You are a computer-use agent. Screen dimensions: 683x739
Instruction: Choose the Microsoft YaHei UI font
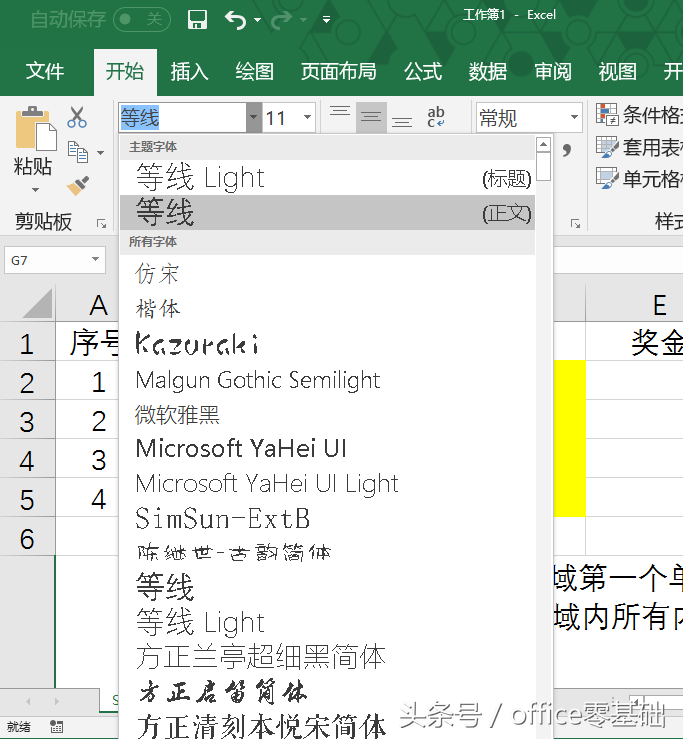pos(328,448)
